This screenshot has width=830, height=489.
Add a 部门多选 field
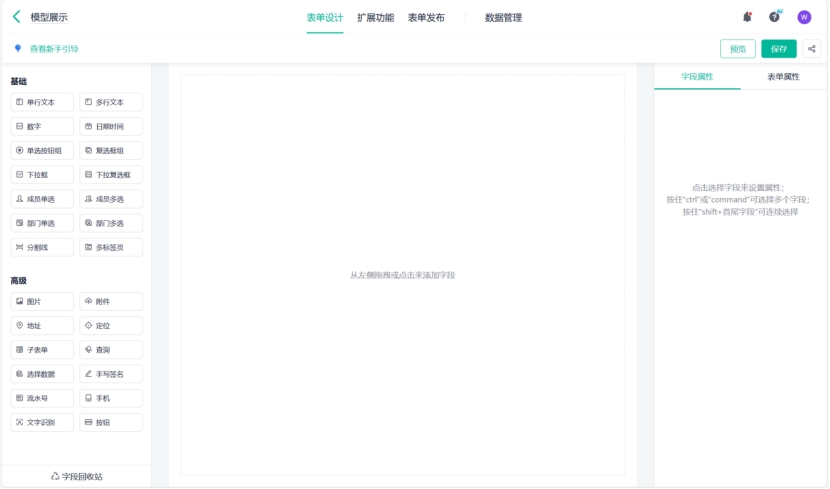click(x=111, y=223)
